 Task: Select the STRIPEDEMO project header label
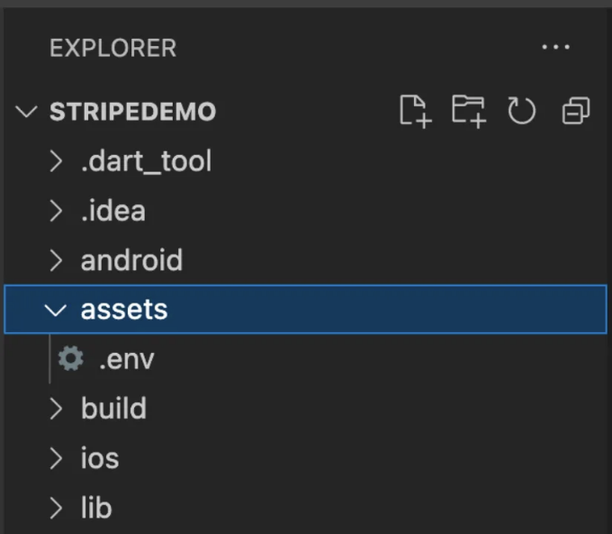click(133, 112)
